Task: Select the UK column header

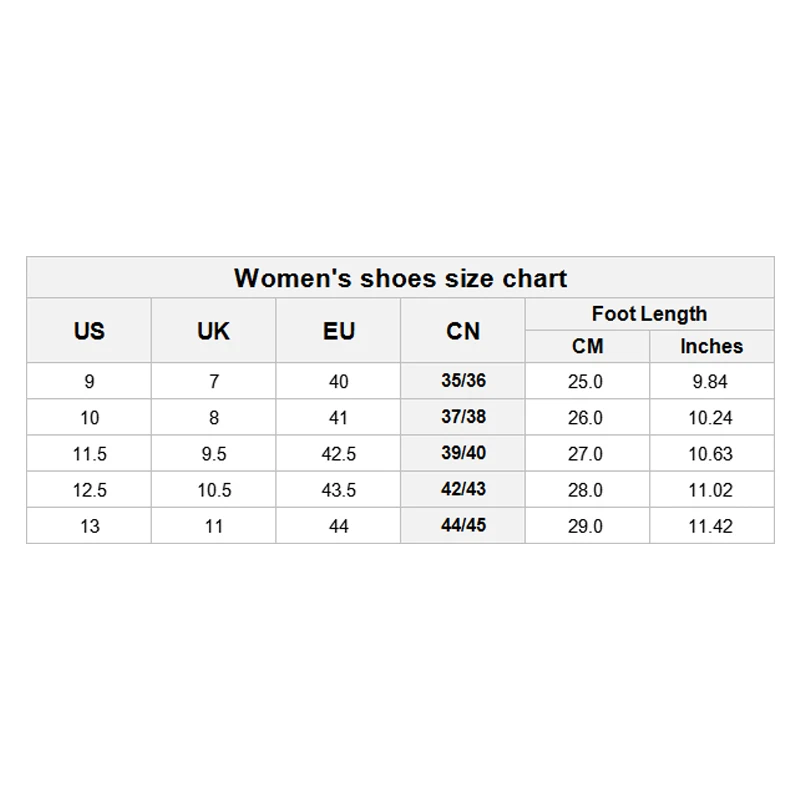Action: 213,331
